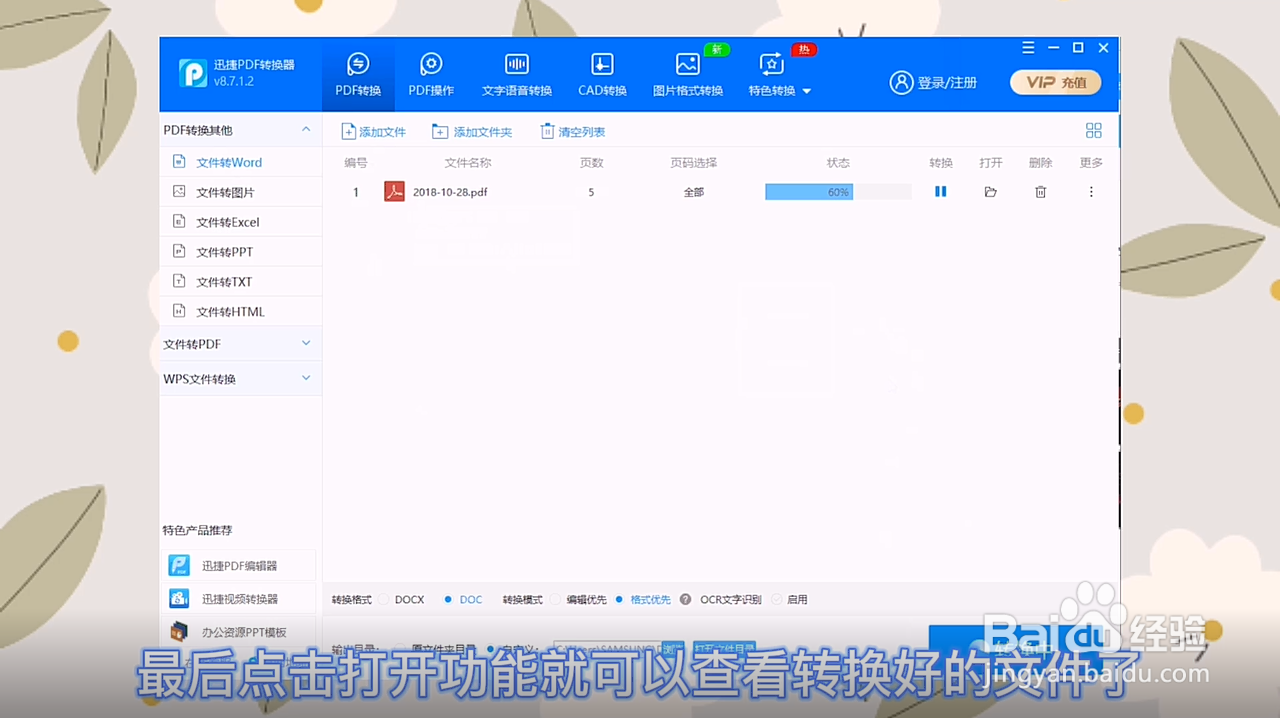The height and width of the screenshot is (718, 1280).
Task: Open 文字语音转换 tab
Action: (x=517, y=76)
